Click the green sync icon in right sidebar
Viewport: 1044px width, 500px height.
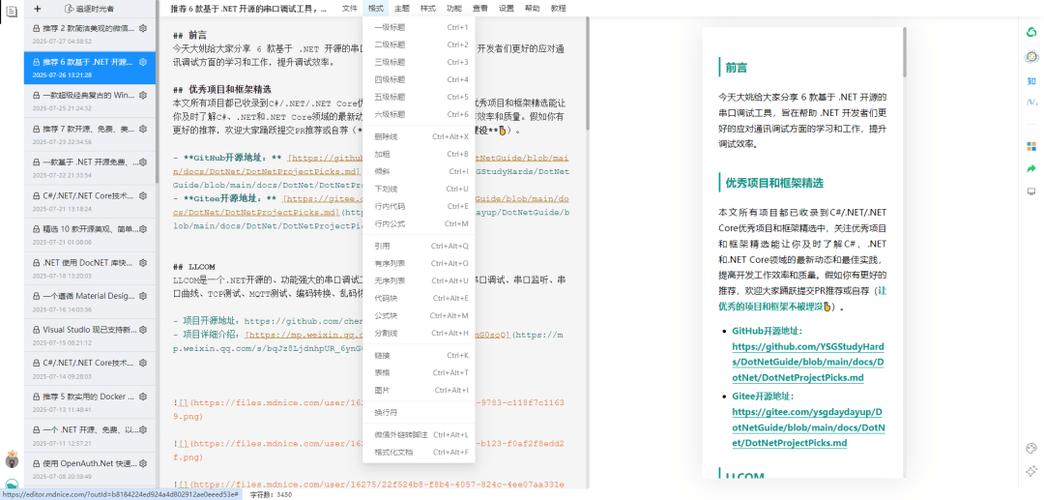pyautogui.click(x=1031, y=33)
